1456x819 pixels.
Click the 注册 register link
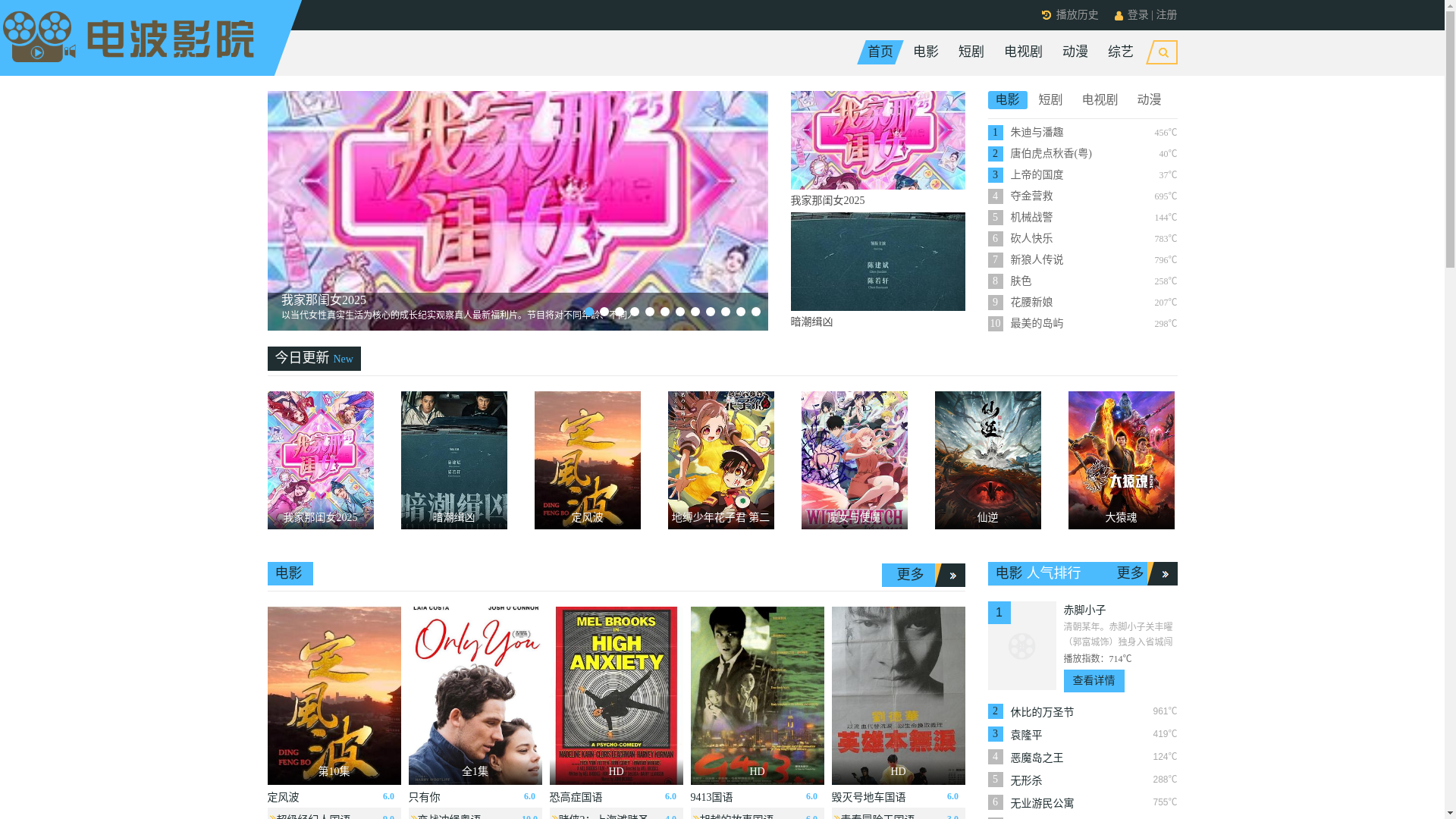tap(1166, 15)
